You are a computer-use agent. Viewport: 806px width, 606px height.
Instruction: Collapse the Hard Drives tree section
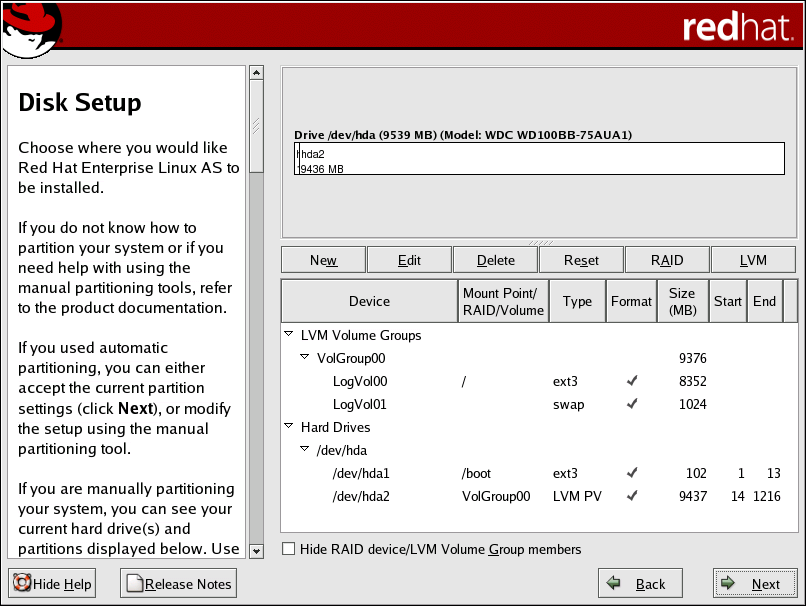click(289, 427)
